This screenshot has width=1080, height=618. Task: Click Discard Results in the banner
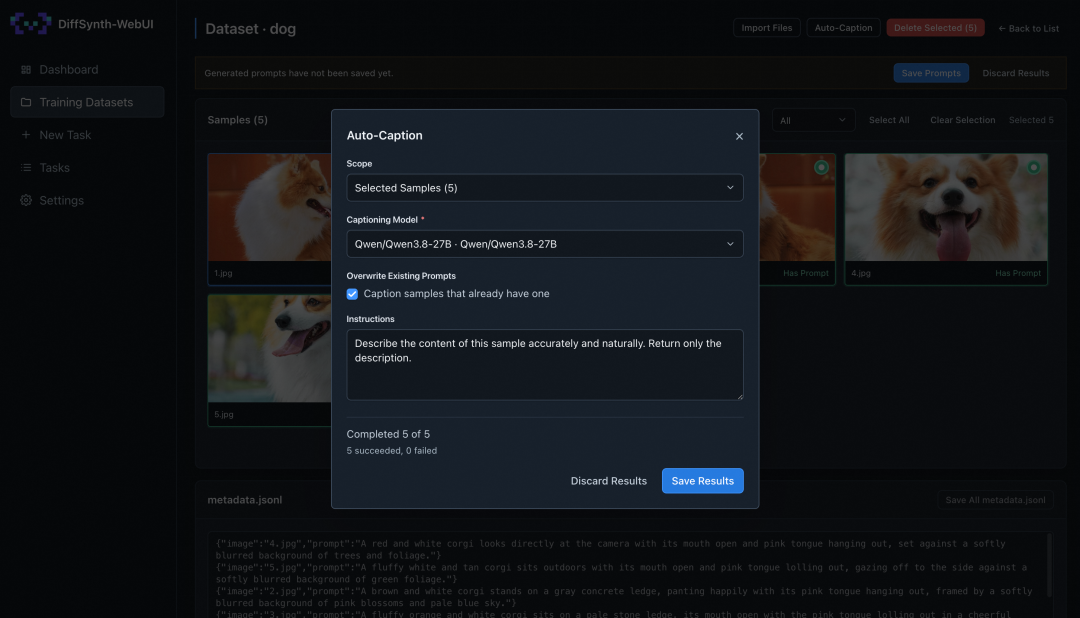[1015, 73]
